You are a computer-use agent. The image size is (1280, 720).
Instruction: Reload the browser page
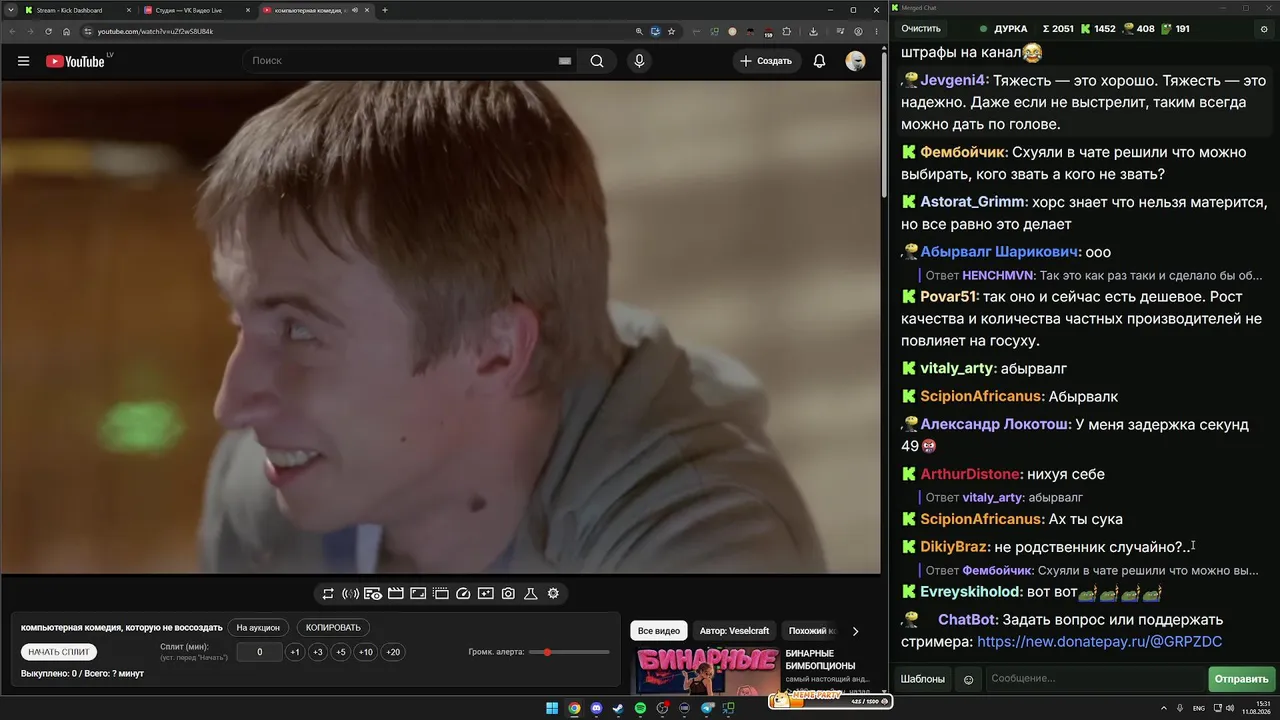click(48, 31)
